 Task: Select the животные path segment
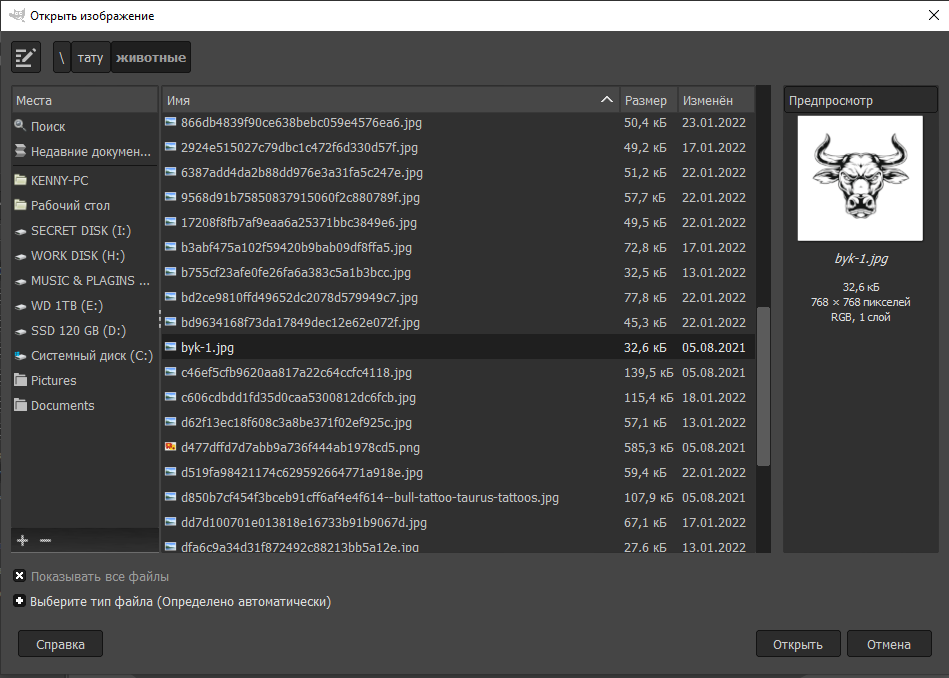[x=151, y=58]
